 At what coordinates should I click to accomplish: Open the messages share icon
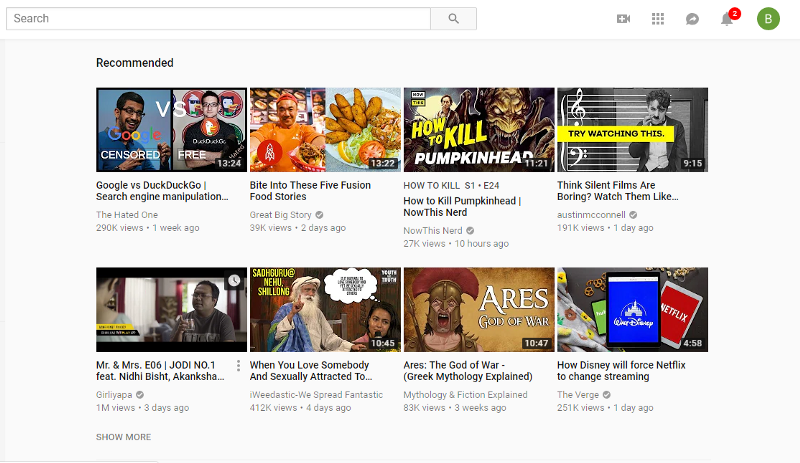[692, 19]
